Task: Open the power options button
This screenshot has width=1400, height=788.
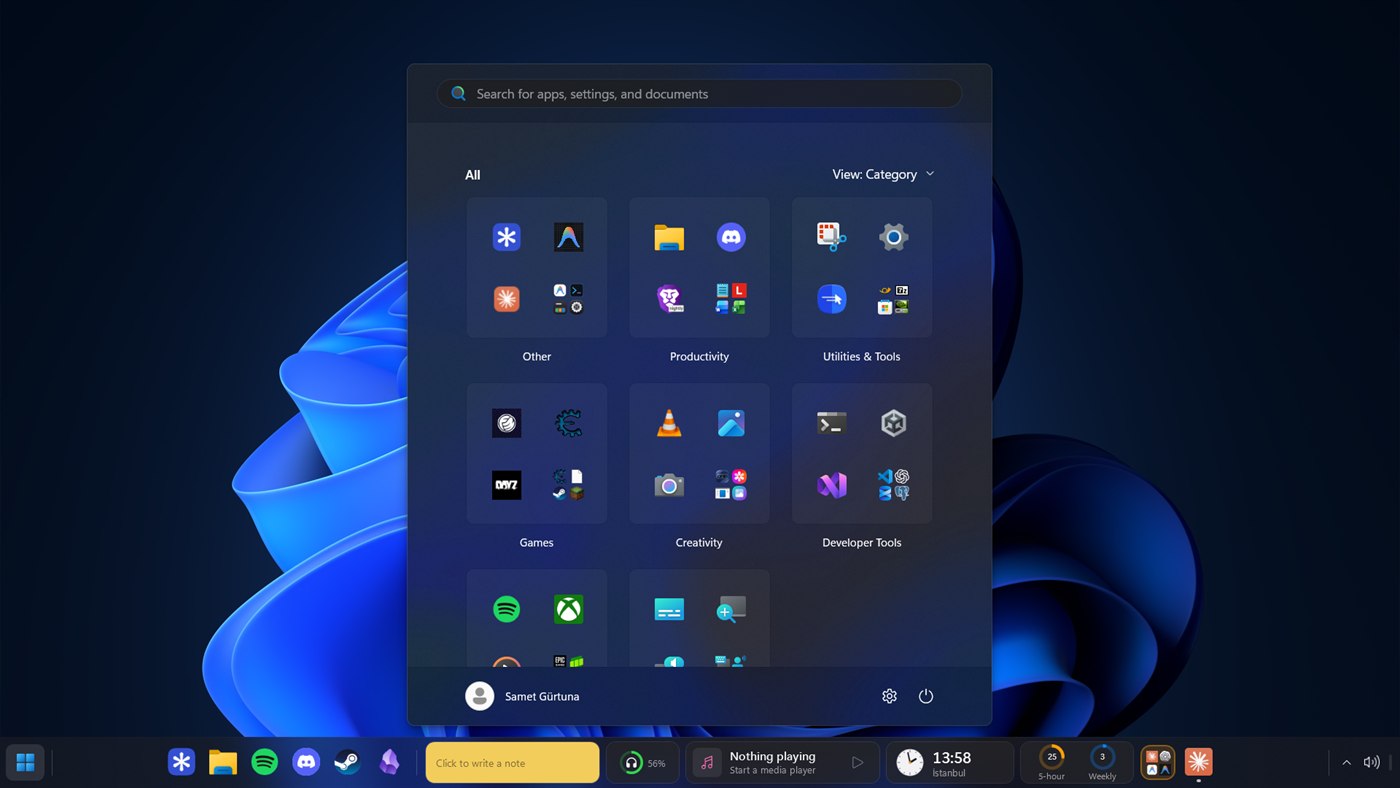Action: tap(926, 696)
